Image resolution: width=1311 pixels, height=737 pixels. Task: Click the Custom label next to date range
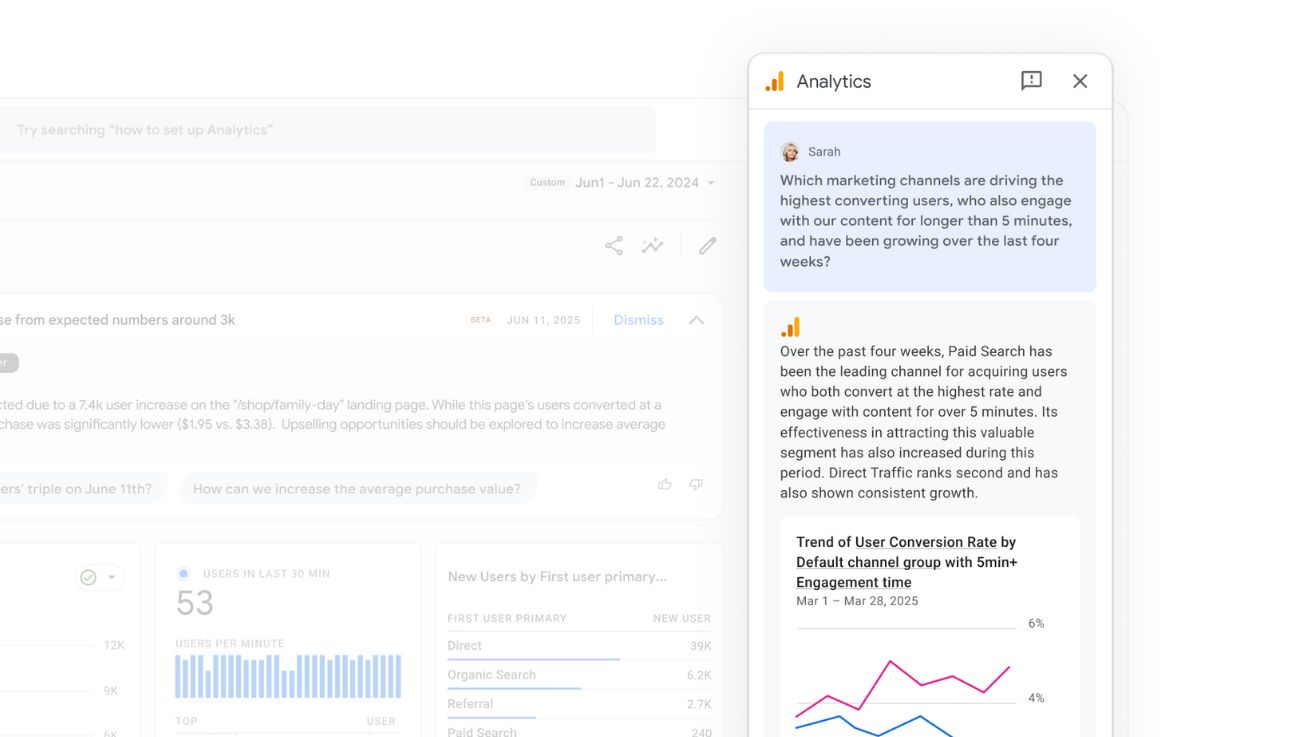(x=547, y=183)
